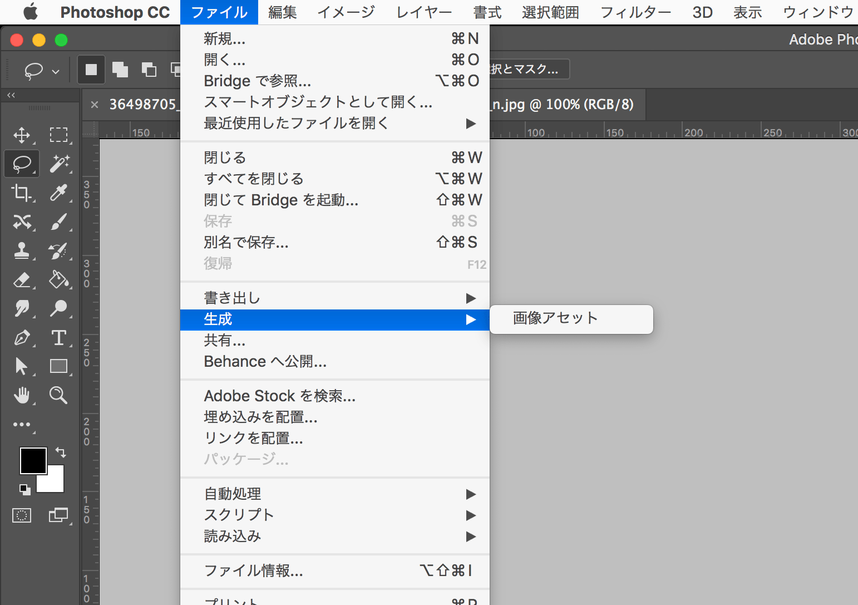Viewport: 858px width, 605px height.
Task: Click the black foreground color swatch
Action: (33, 461)
